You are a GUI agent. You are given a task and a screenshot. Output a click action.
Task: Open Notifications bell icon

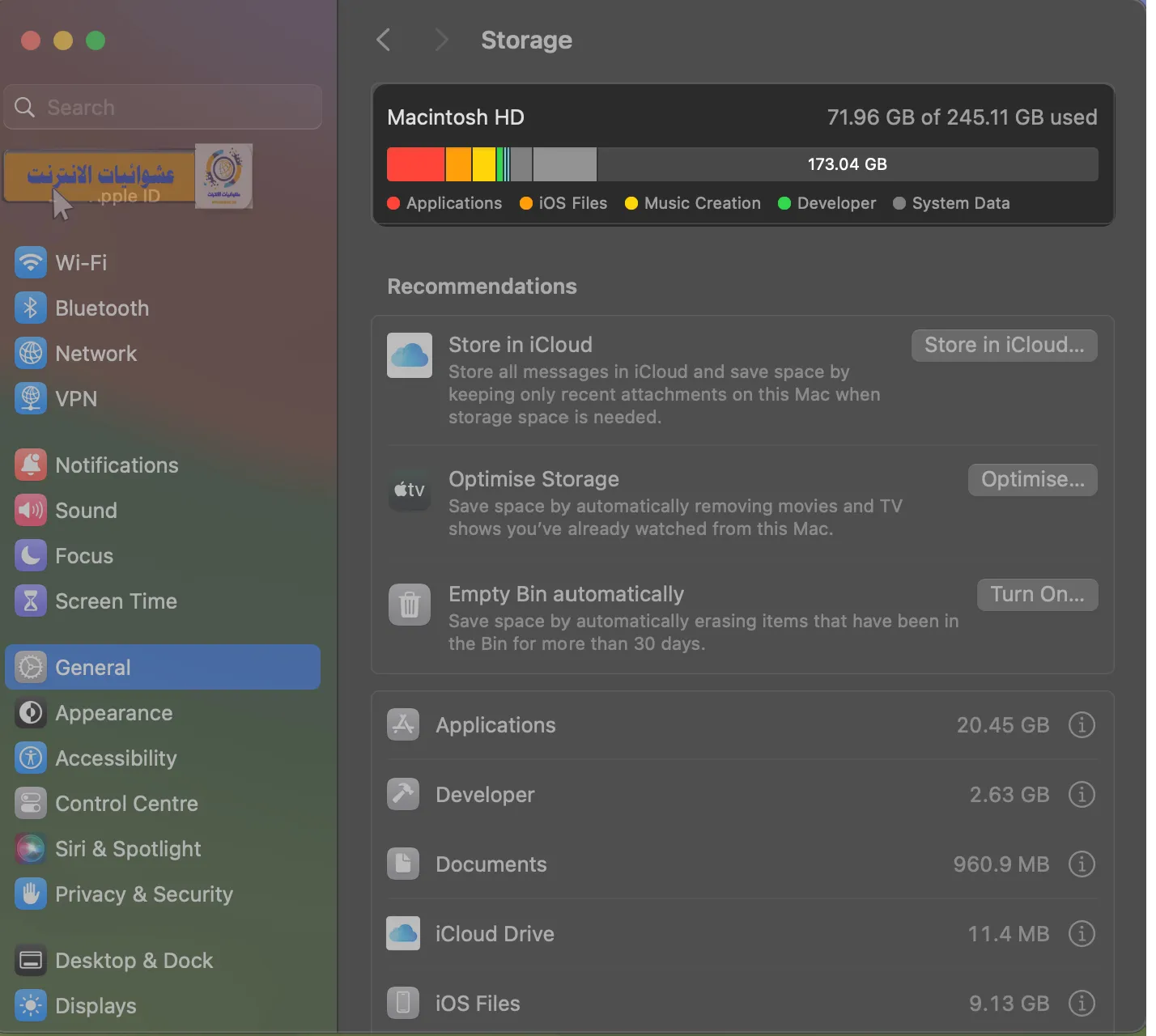click(x=31, y=465)
